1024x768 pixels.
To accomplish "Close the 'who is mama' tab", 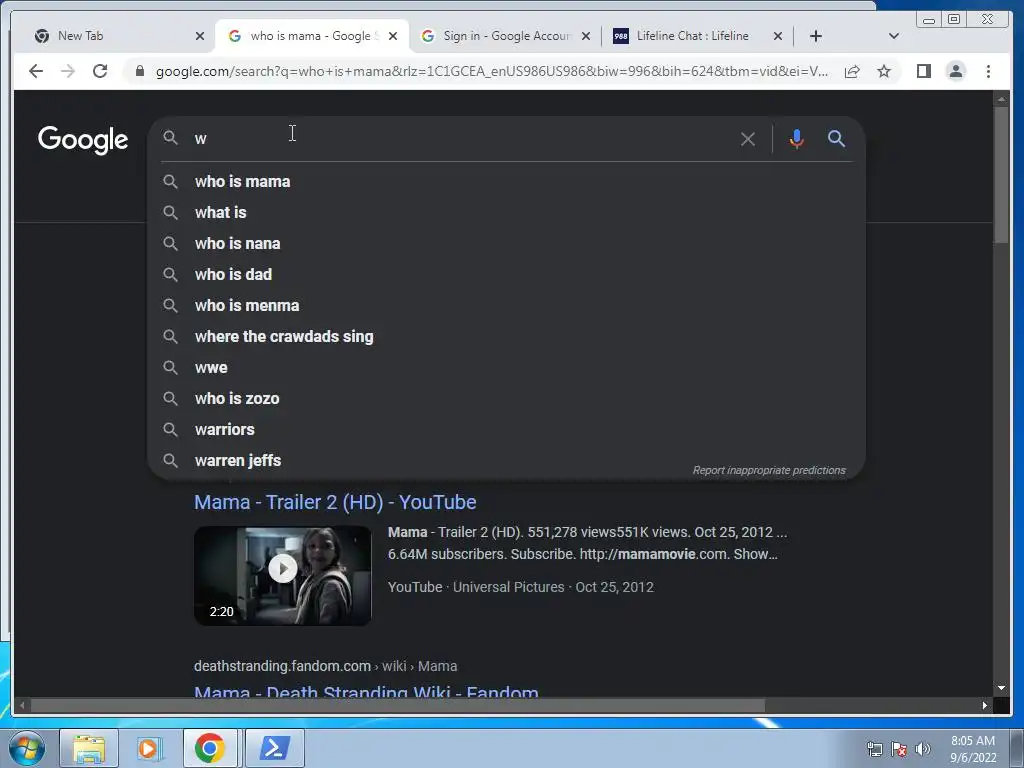I will (392, 36).
